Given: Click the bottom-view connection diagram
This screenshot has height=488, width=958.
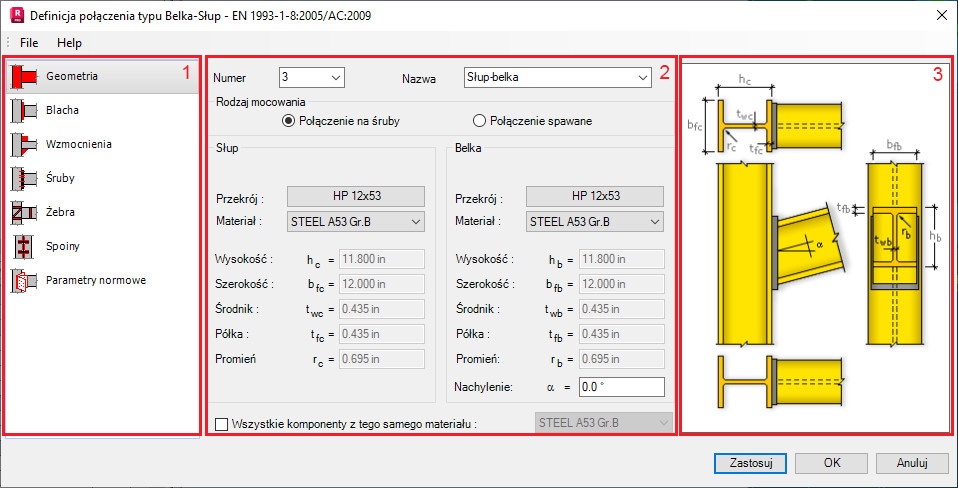Looking at the screenshot, I should [780, 382].
